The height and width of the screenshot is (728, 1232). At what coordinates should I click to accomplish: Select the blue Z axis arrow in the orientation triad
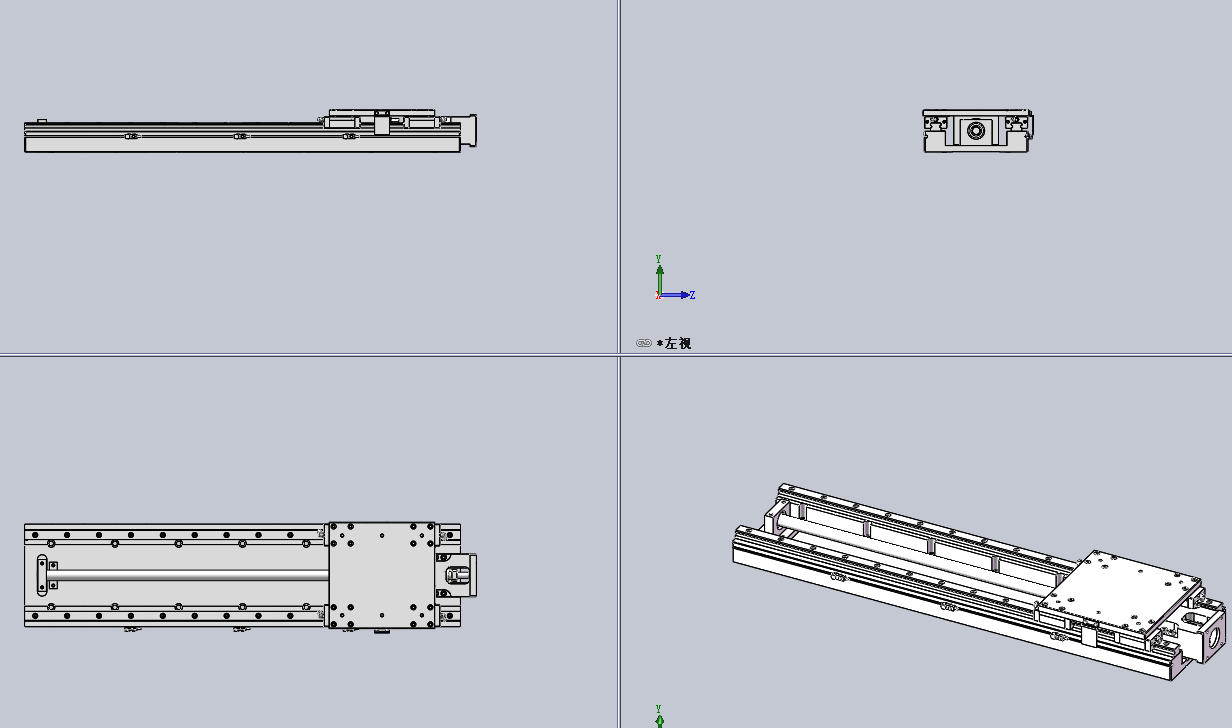coord(684,294)
